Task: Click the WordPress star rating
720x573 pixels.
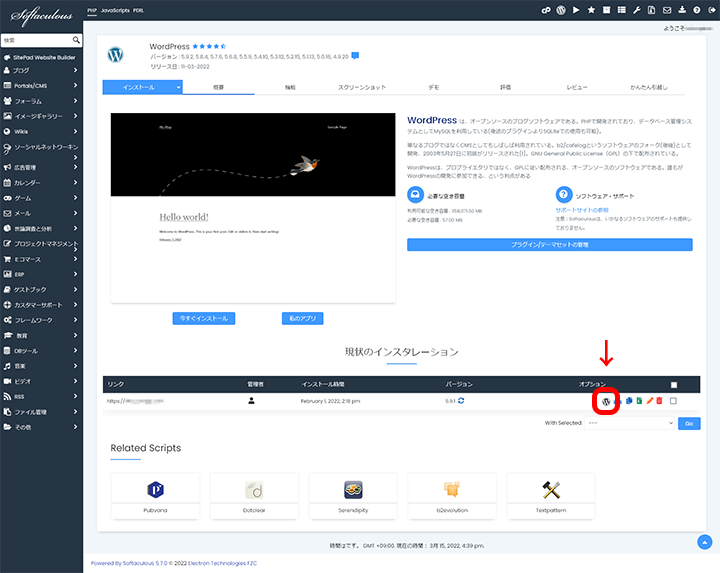Action: [x=209, y=46]
